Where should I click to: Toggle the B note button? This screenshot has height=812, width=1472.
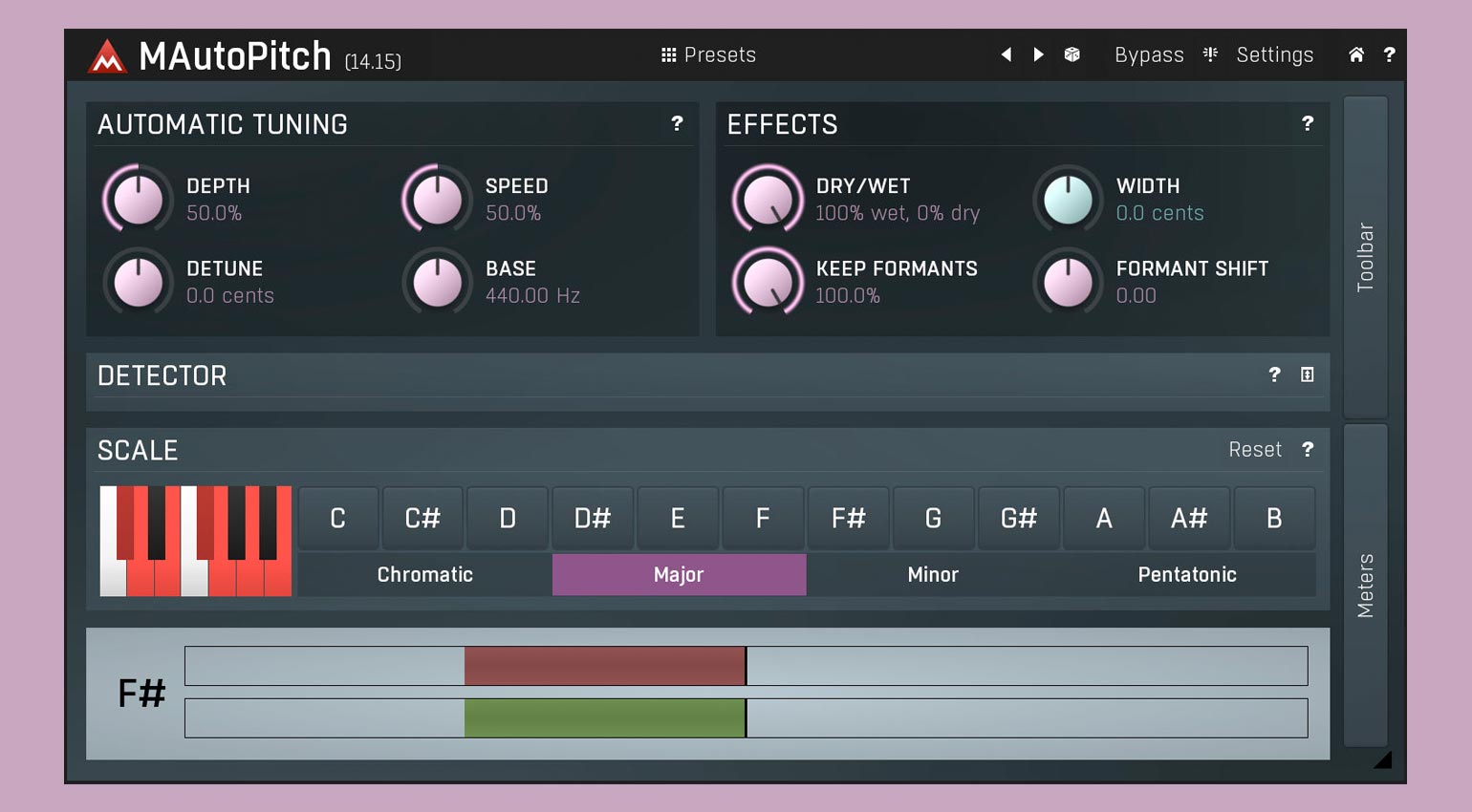[x=1274, y=518]
